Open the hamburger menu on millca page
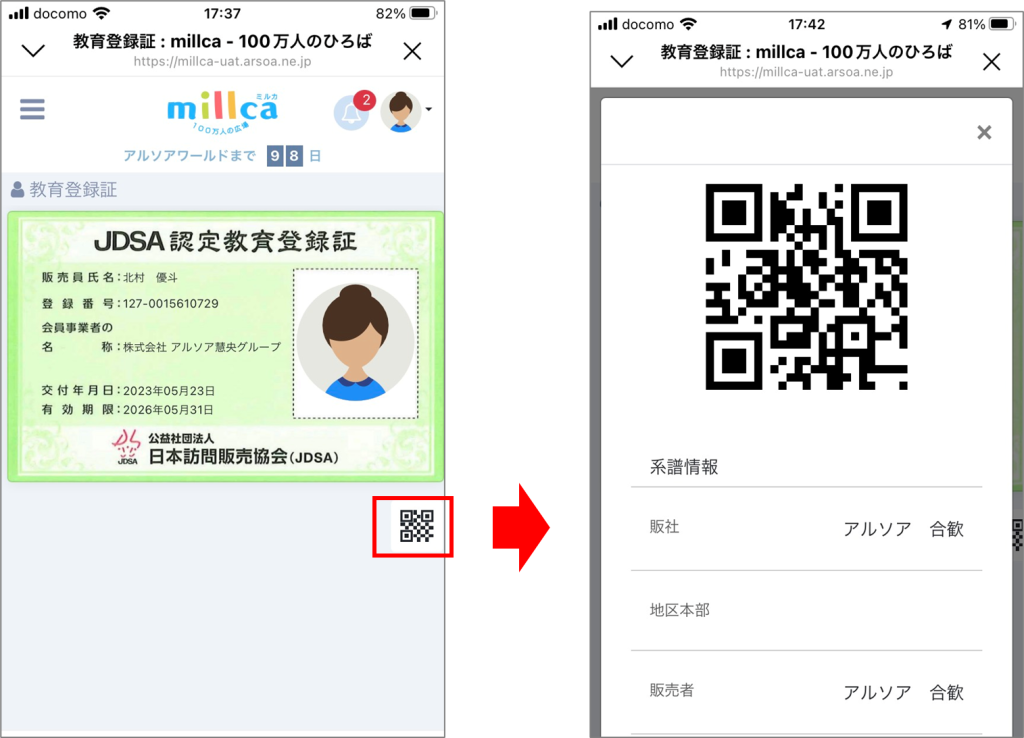1024x738 pixels. point(32,109)
